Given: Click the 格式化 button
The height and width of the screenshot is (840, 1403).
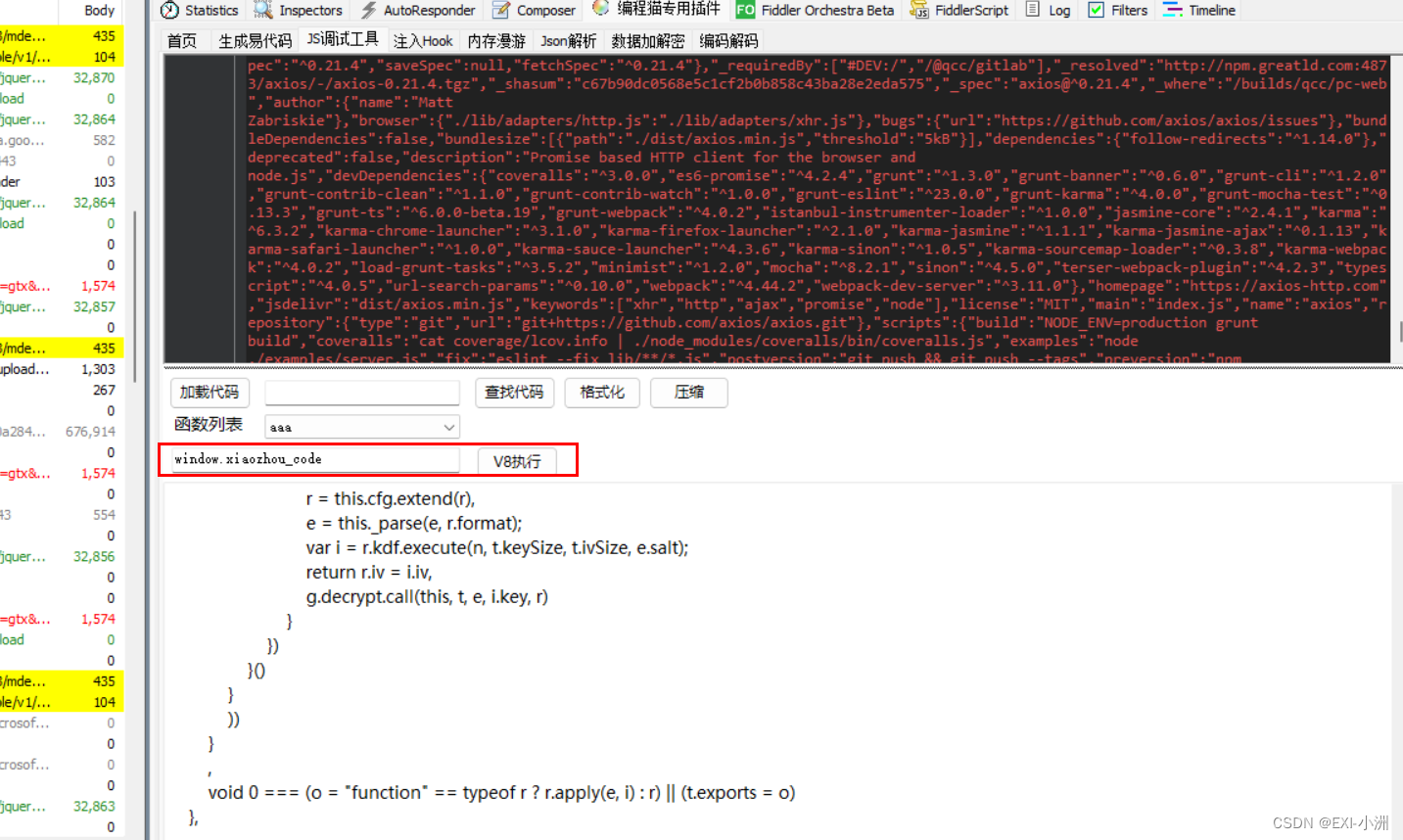Looking at the screenshot, I should click(x=601, y=393).
